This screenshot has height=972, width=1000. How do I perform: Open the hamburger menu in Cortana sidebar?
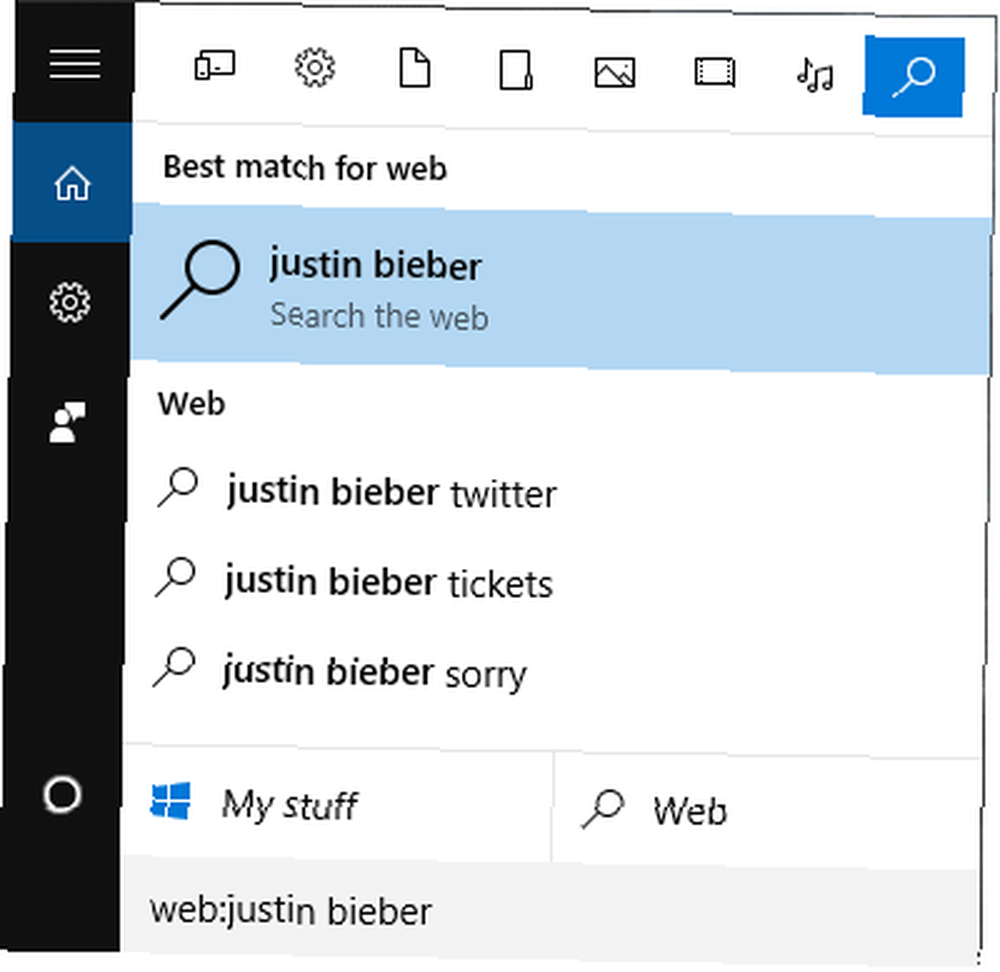pyautogui.click(x=75, y=64)
